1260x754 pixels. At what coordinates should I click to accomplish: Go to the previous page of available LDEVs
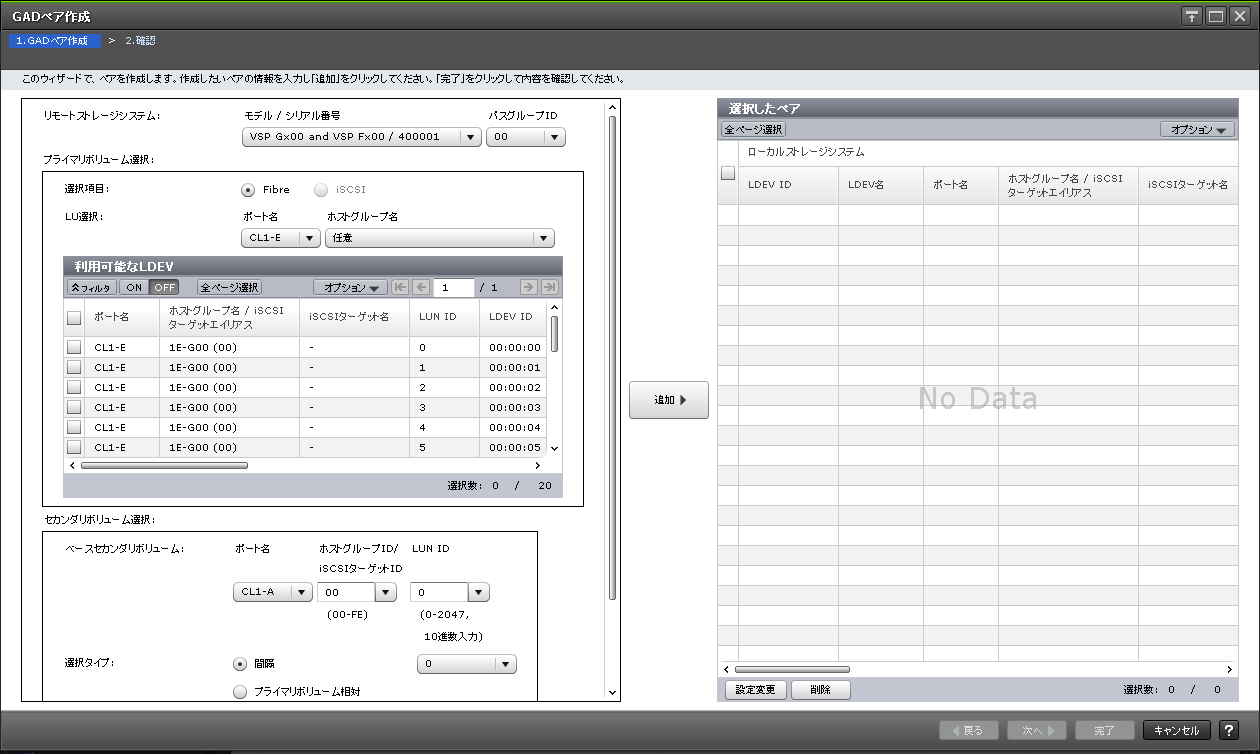[x=421, y=288]
